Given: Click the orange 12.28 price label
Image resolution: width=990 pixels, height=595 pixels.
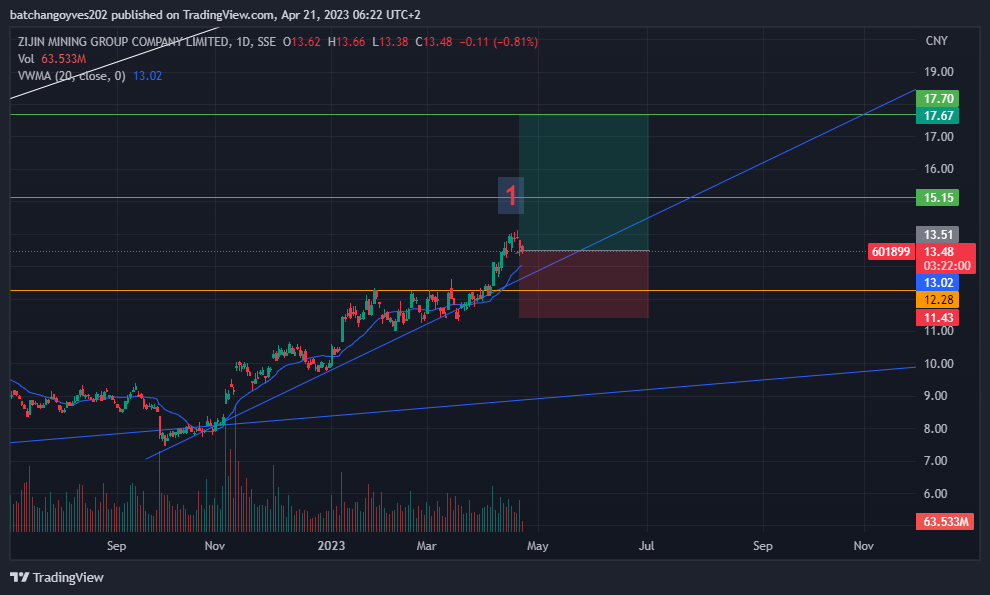Looking at the screenshot, I should tap(938, 300).
